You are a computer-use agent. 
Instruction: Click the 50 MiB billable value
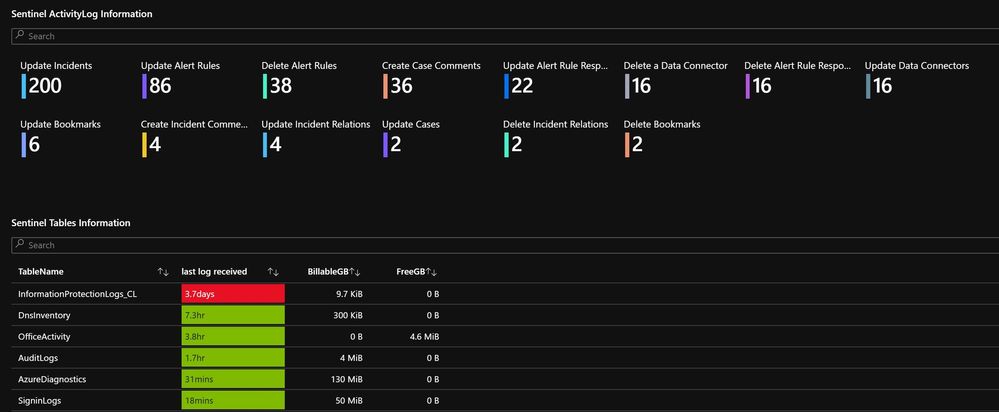(x=350, y=401)
